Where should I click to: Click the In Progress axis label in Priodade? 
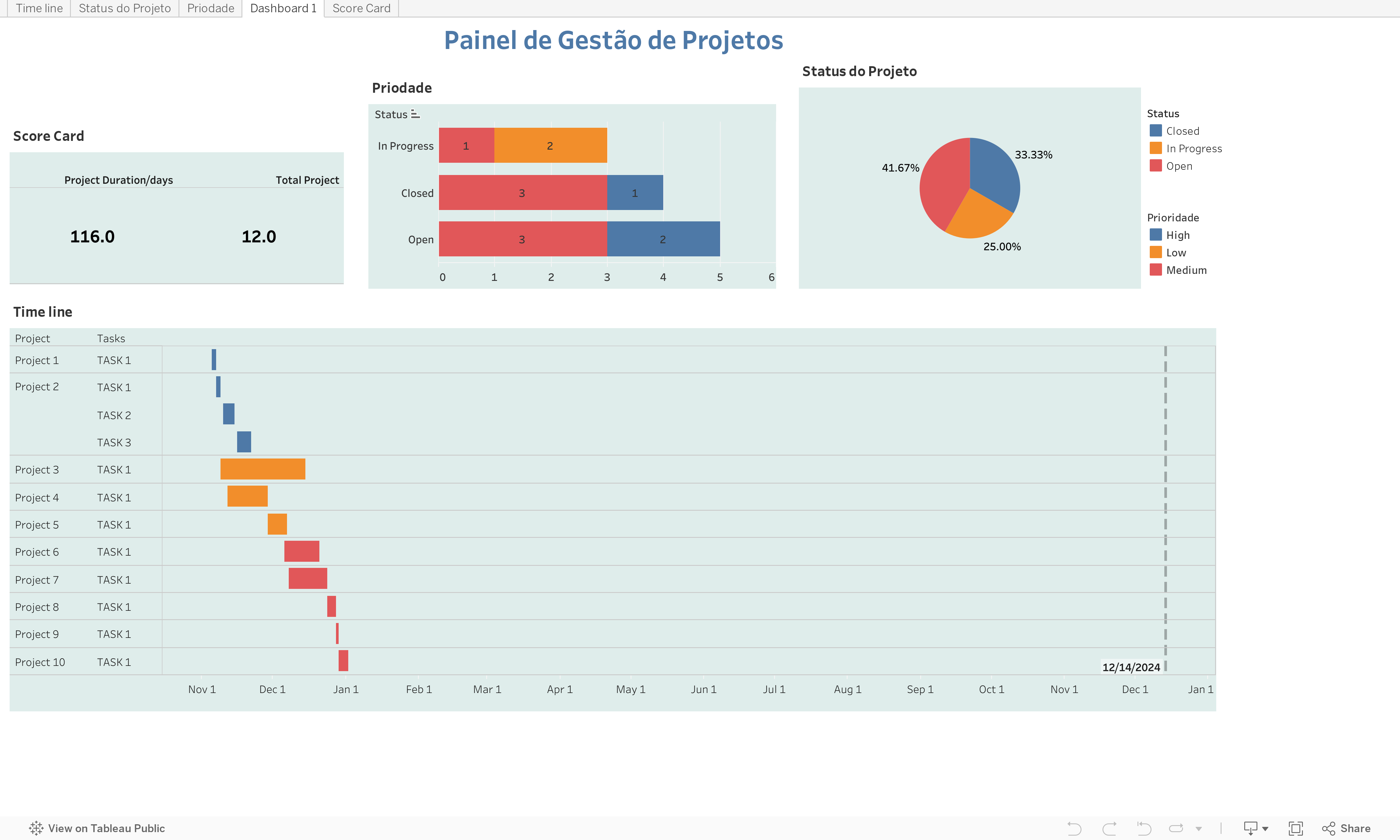tap(406, 146)
